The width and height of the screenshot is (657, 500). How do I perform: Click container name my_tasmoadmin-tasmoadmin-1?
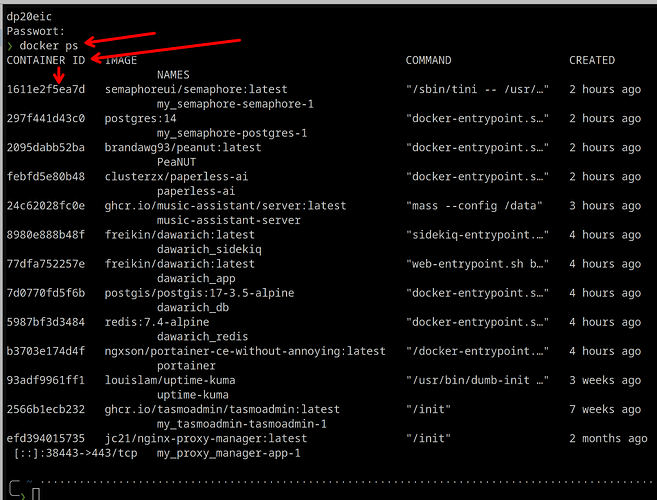pyautogui.click(x=242, y=424)
